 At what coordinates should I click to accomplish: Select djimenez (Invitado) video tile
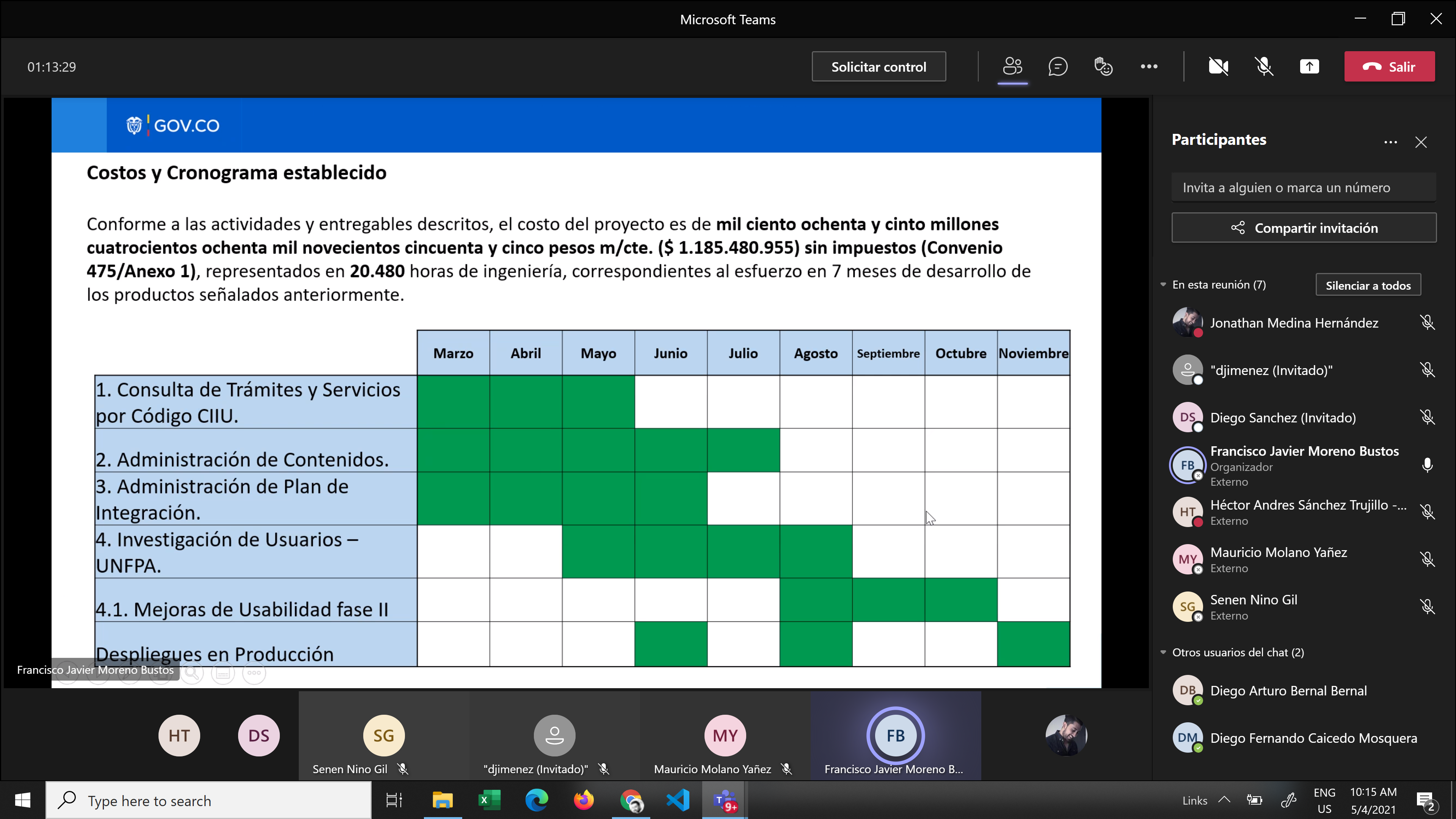(554, 736)
